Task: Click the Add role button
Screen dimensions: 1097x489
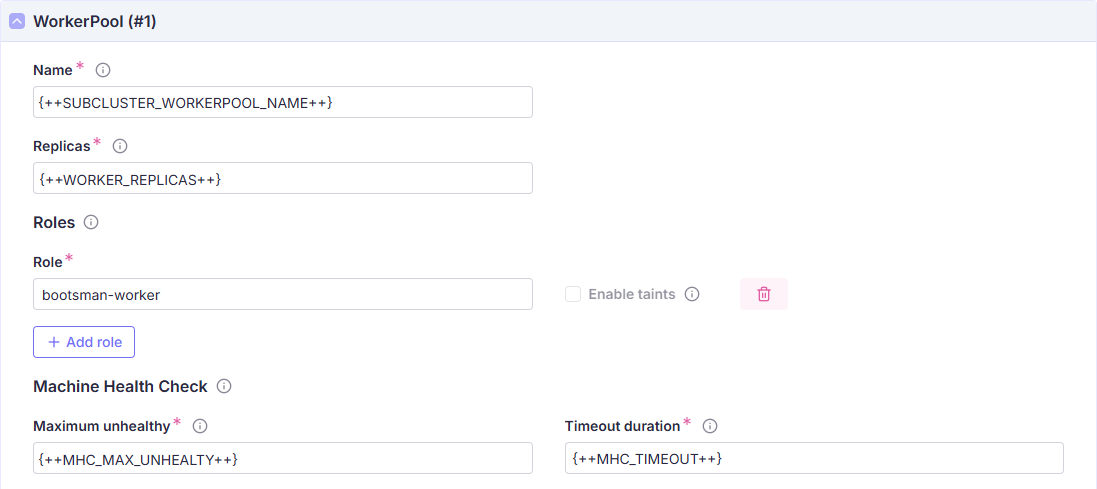Action: [x=84, y=342]
